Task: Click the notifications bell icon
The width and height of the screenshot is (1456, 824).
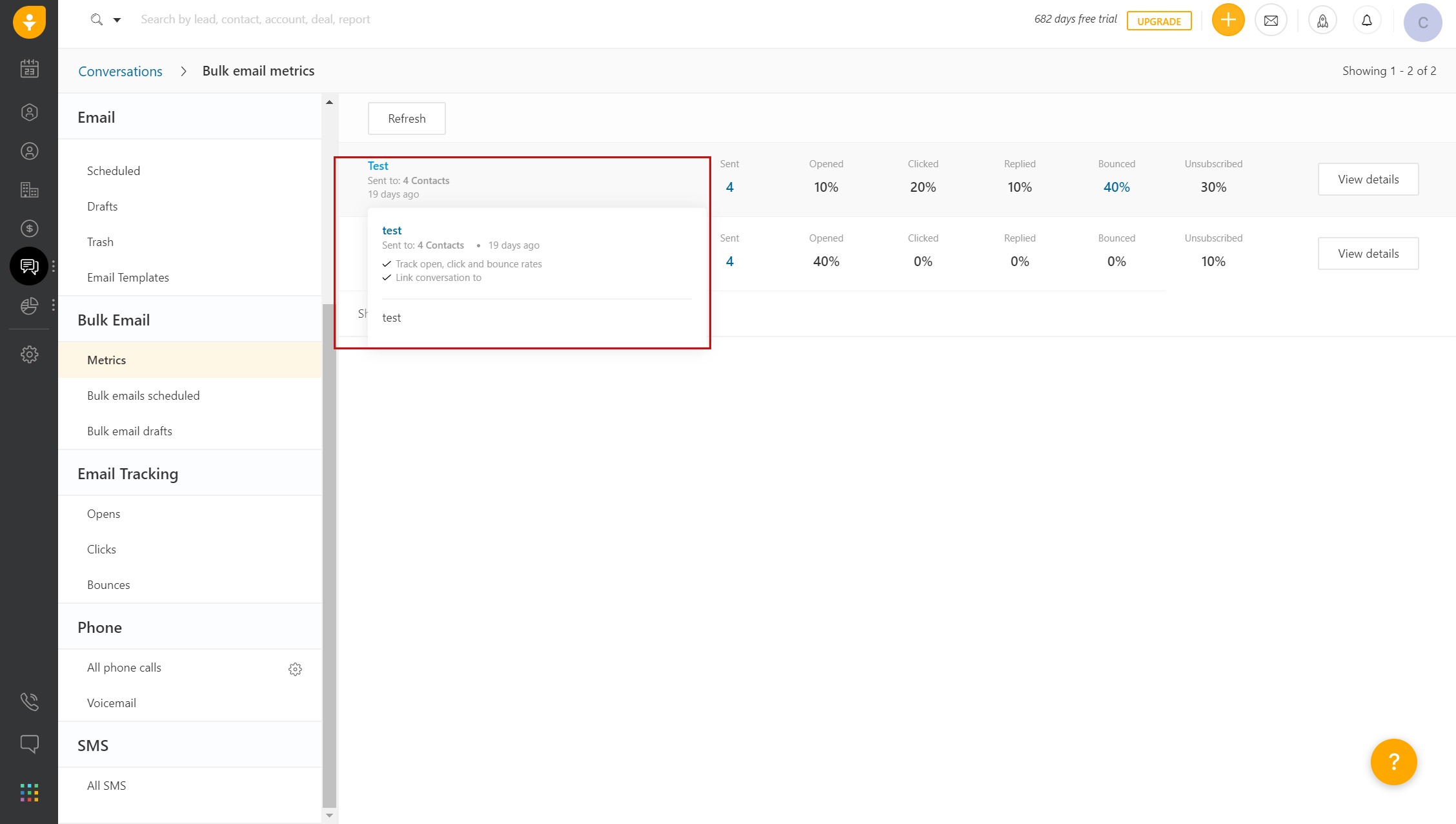Action: pos(1366,21)
